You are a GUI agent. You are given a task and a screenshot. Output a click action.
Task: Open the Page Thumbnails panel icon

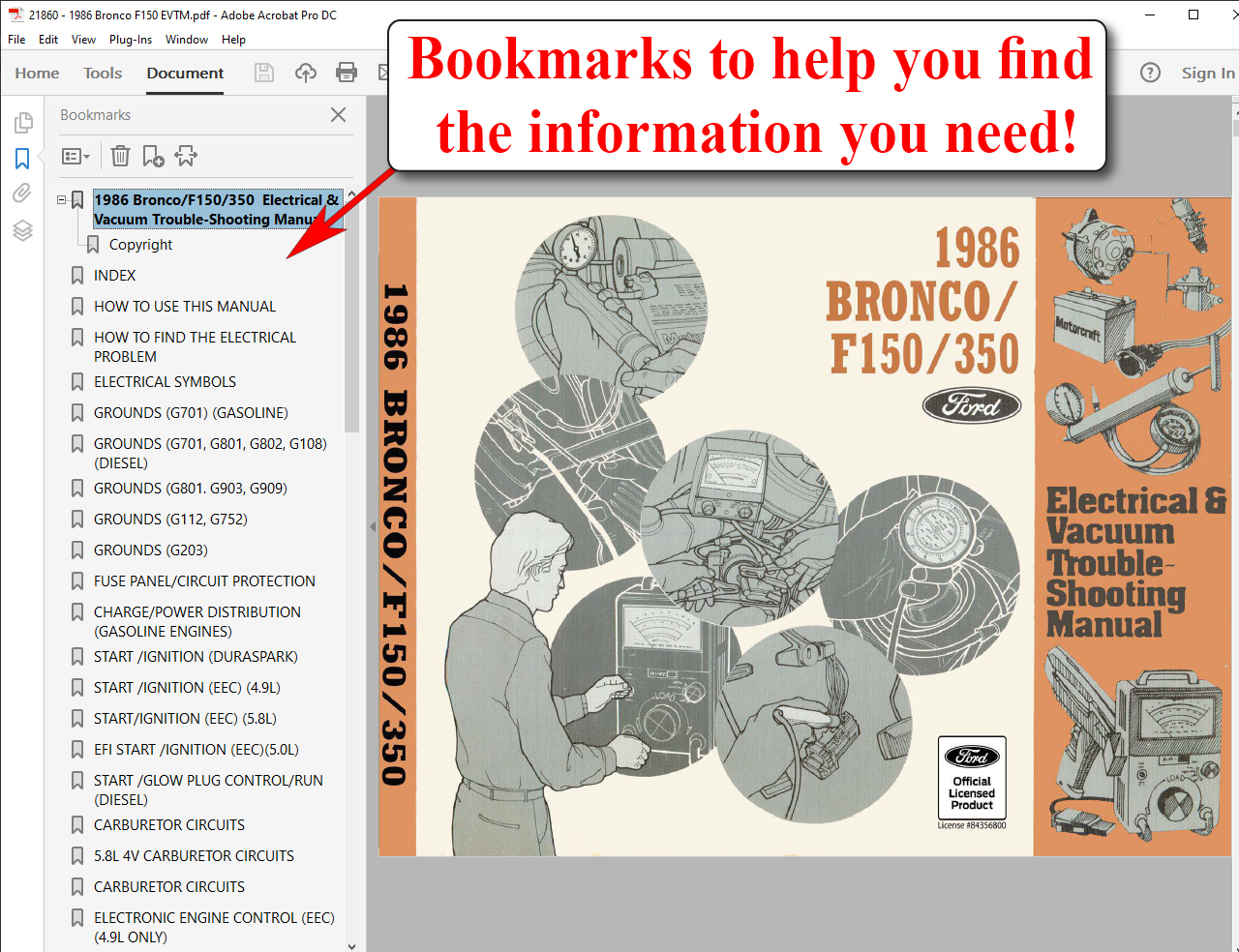coord(23,123)
